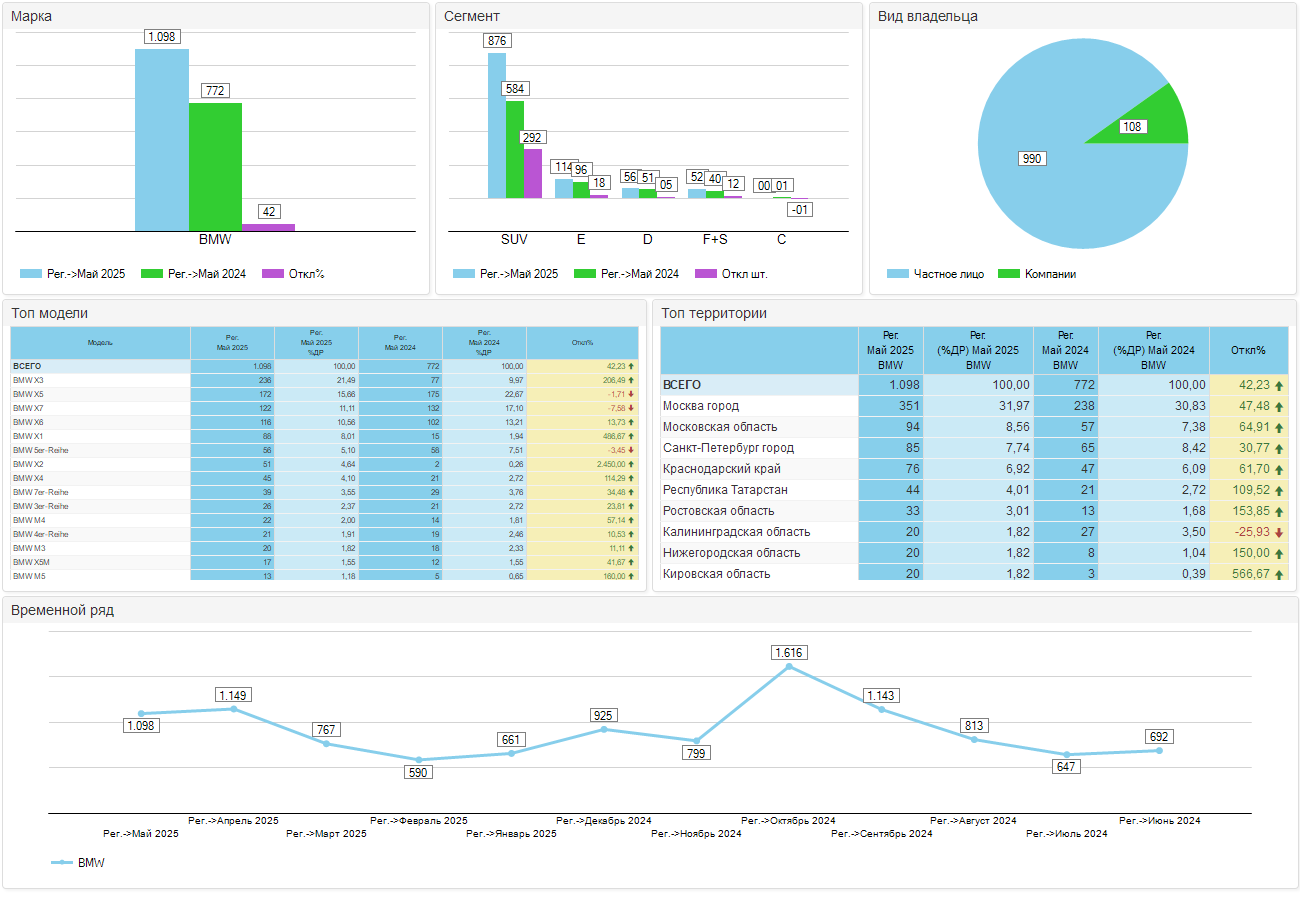Toggle Рег.->Май 2024 series in Сегмент legend
Image resolution: width=1300 pixels, height=919 pixels.
(x=626, y=274)
